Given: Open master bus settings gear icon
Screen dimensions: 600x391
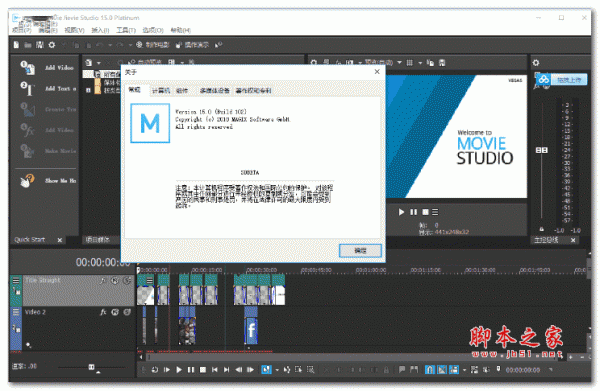Looking at the screenshot, I should (x=536, y=63).
